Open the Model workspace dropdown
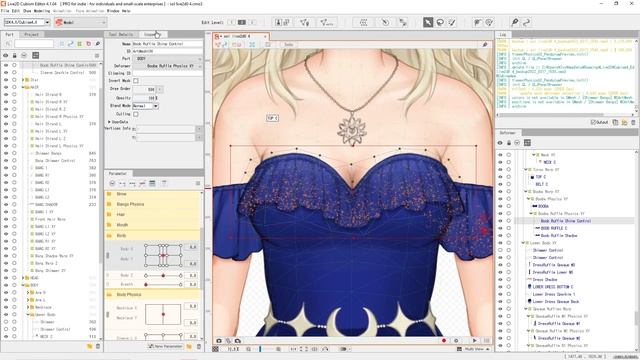 (x=80, y=22)
